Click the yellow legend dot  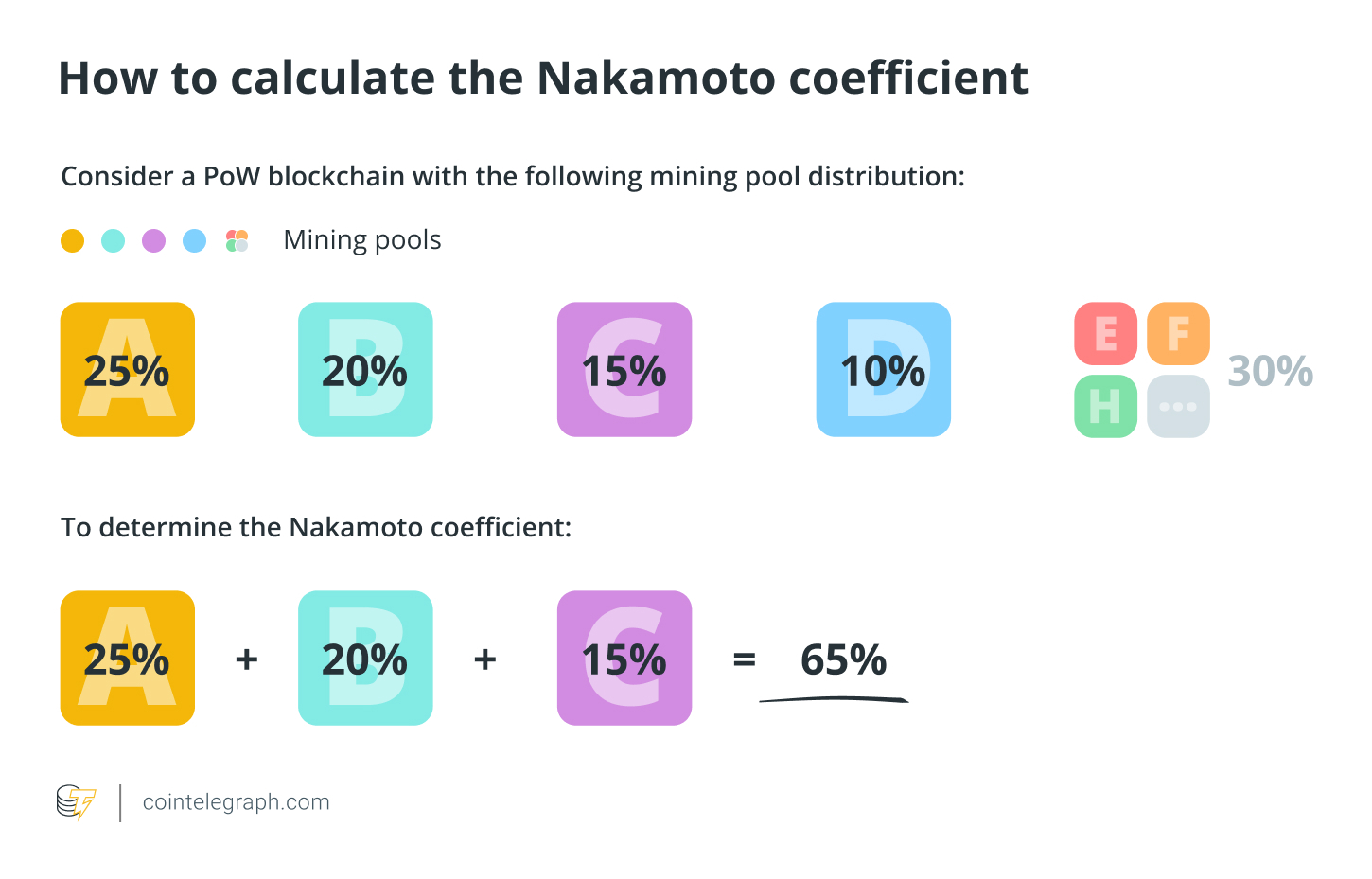coord(72,241)
